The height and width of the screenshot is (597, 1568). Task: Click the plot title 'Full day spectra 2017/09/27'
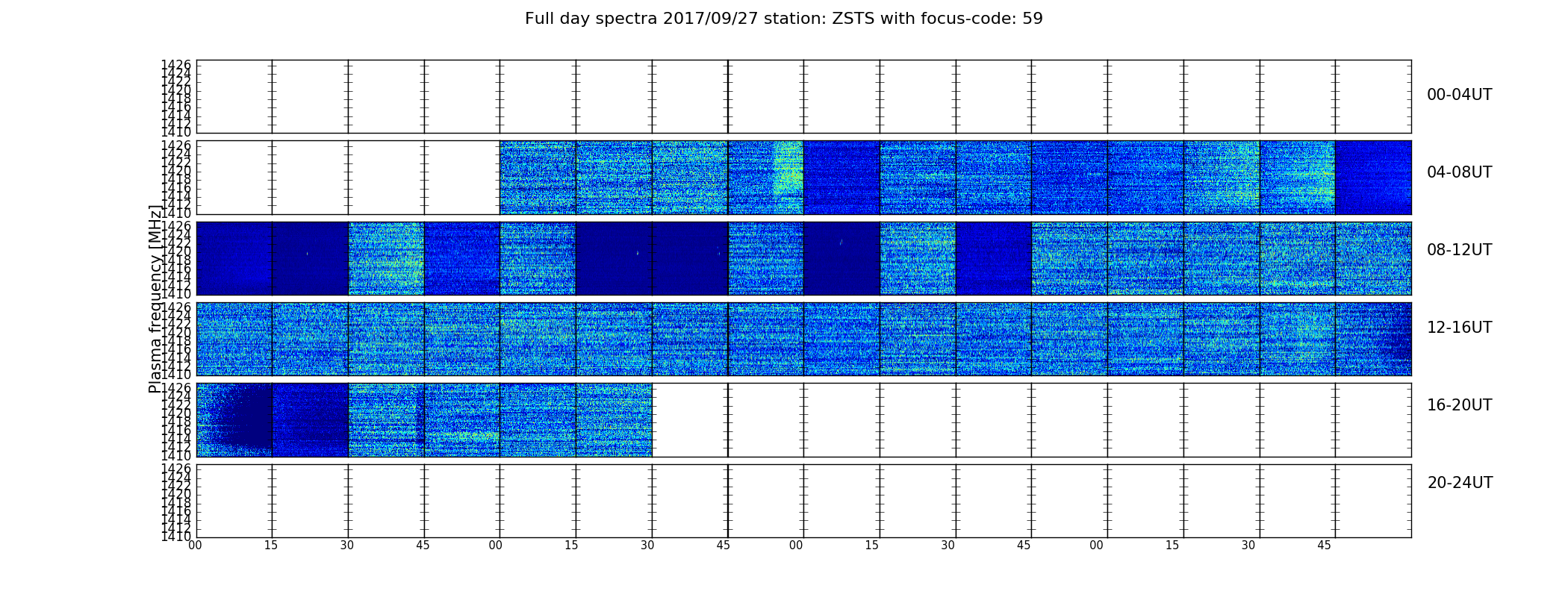click(783, 19)
